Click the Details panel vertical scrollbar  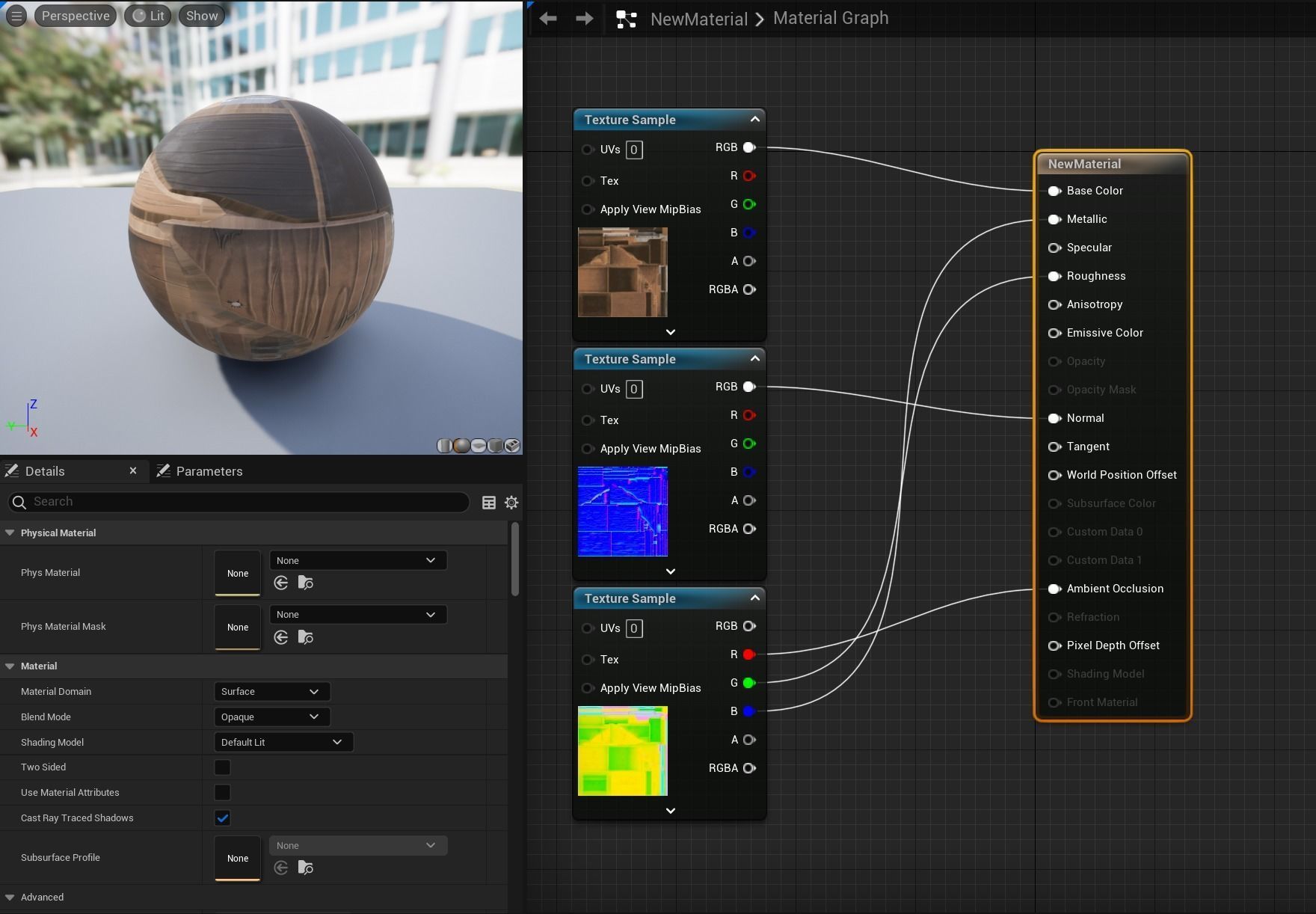514,559
